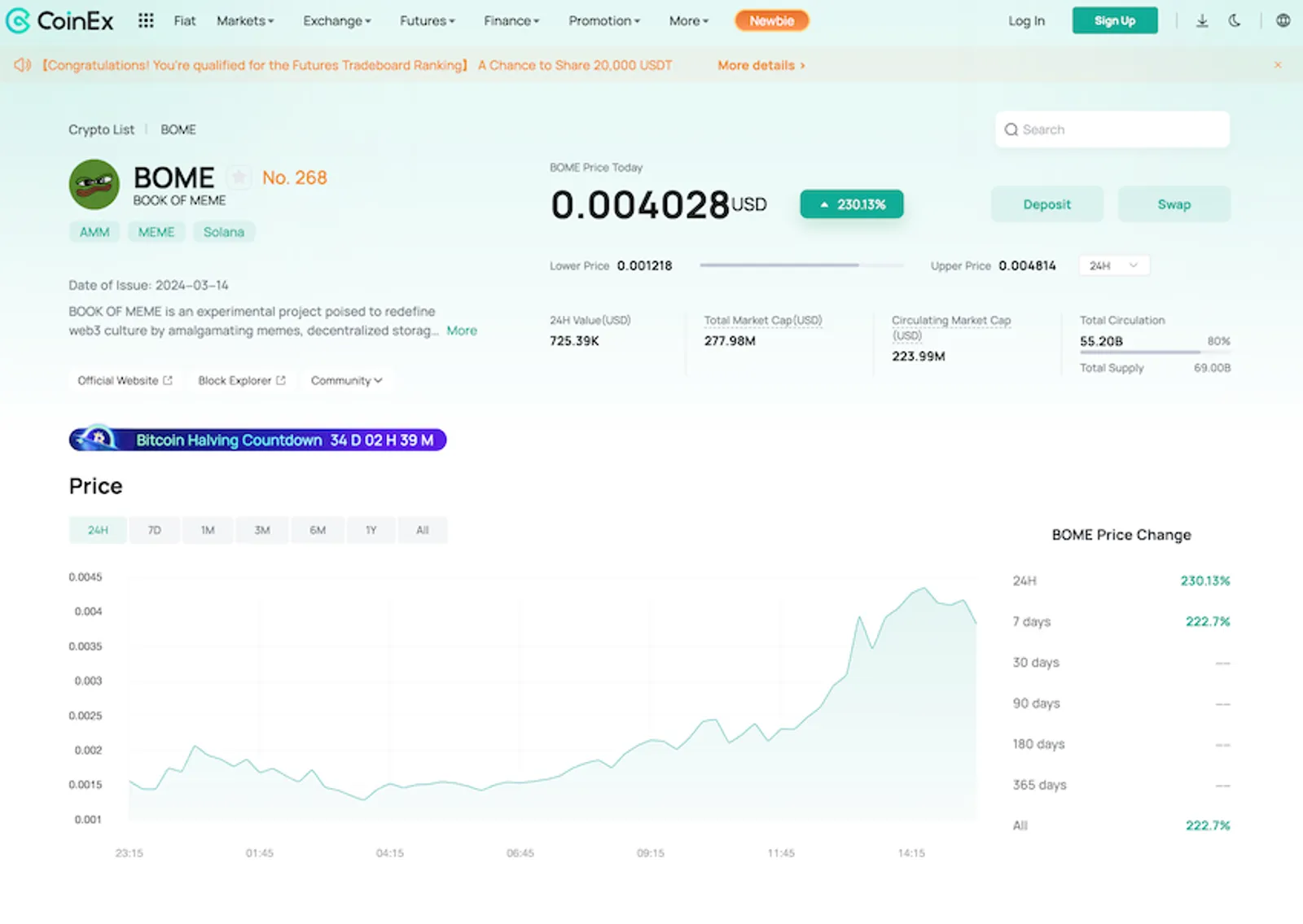Click the Total Circulation progress bar
The image size is (1303, 924).
[1155, 353]
